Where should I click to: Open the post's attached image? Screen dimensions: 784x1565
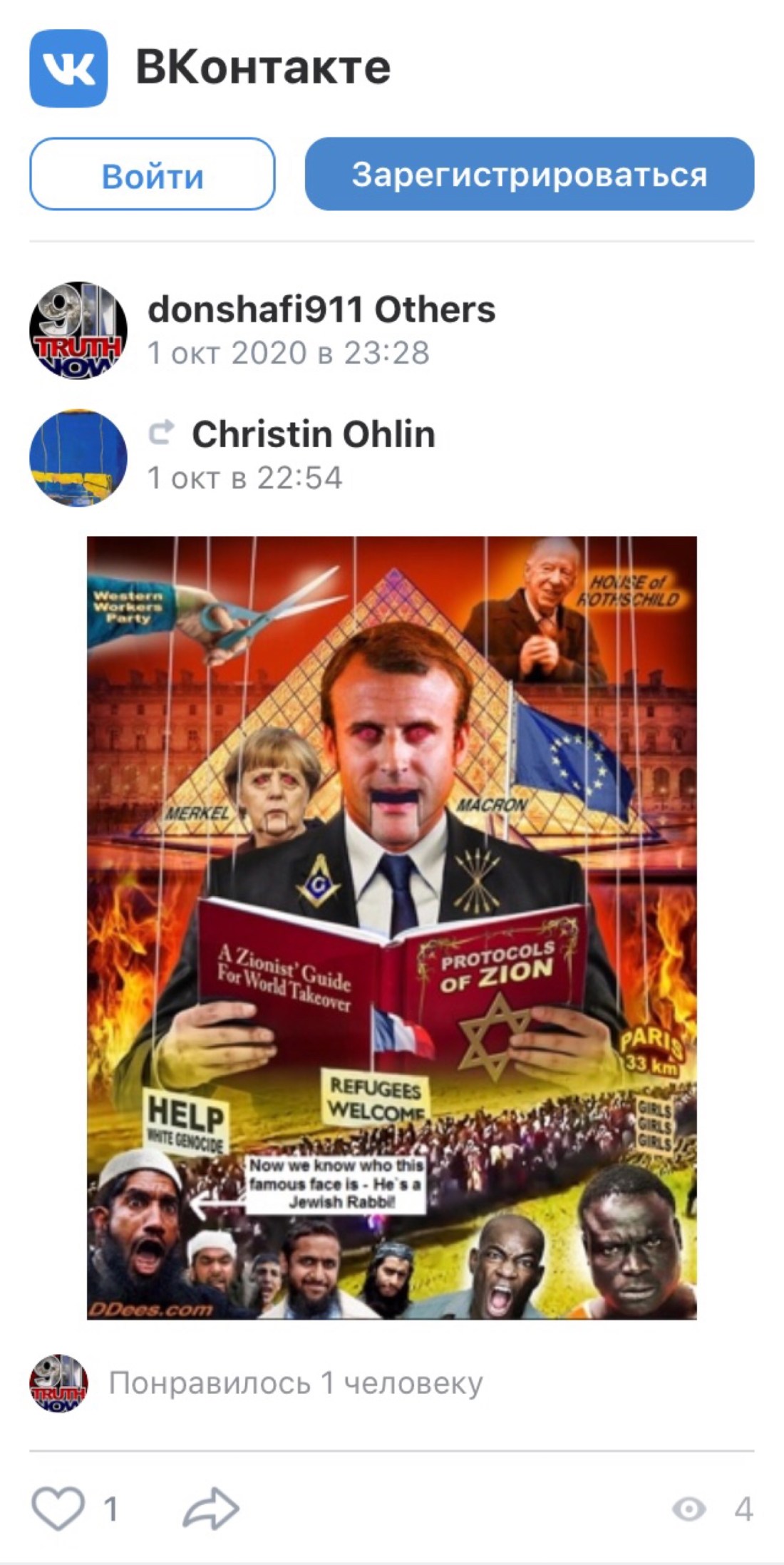(392, 928)
